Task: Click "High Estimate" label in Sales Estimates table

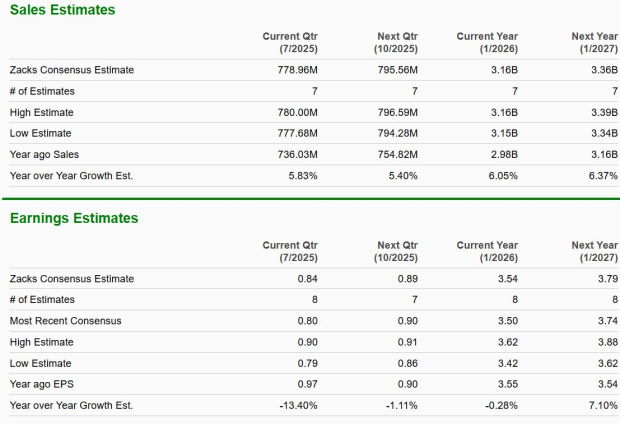Action: 42,112
